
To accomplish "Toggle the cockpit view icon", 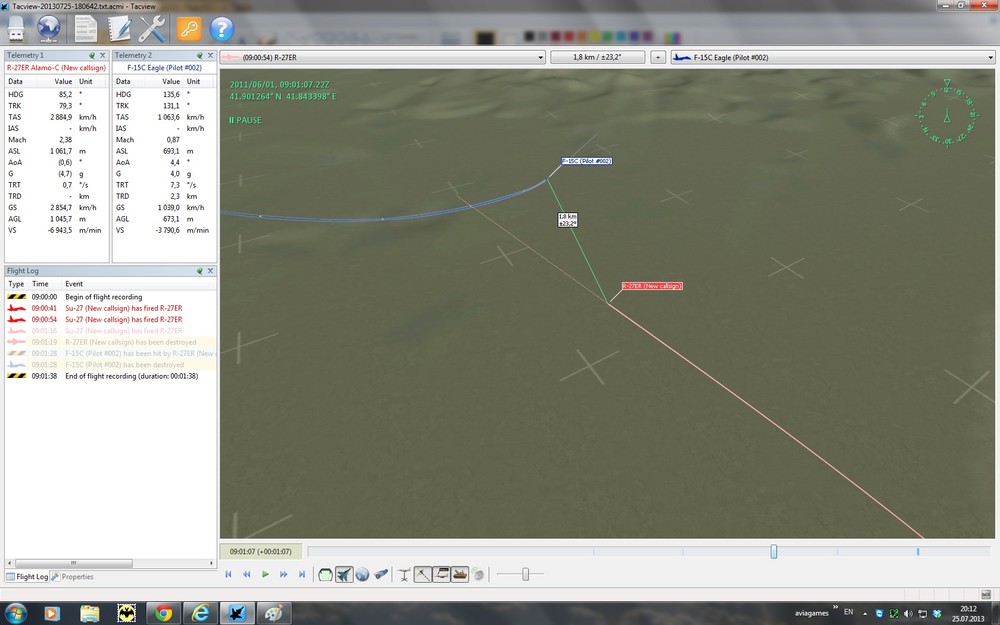I will click(325, 575).
